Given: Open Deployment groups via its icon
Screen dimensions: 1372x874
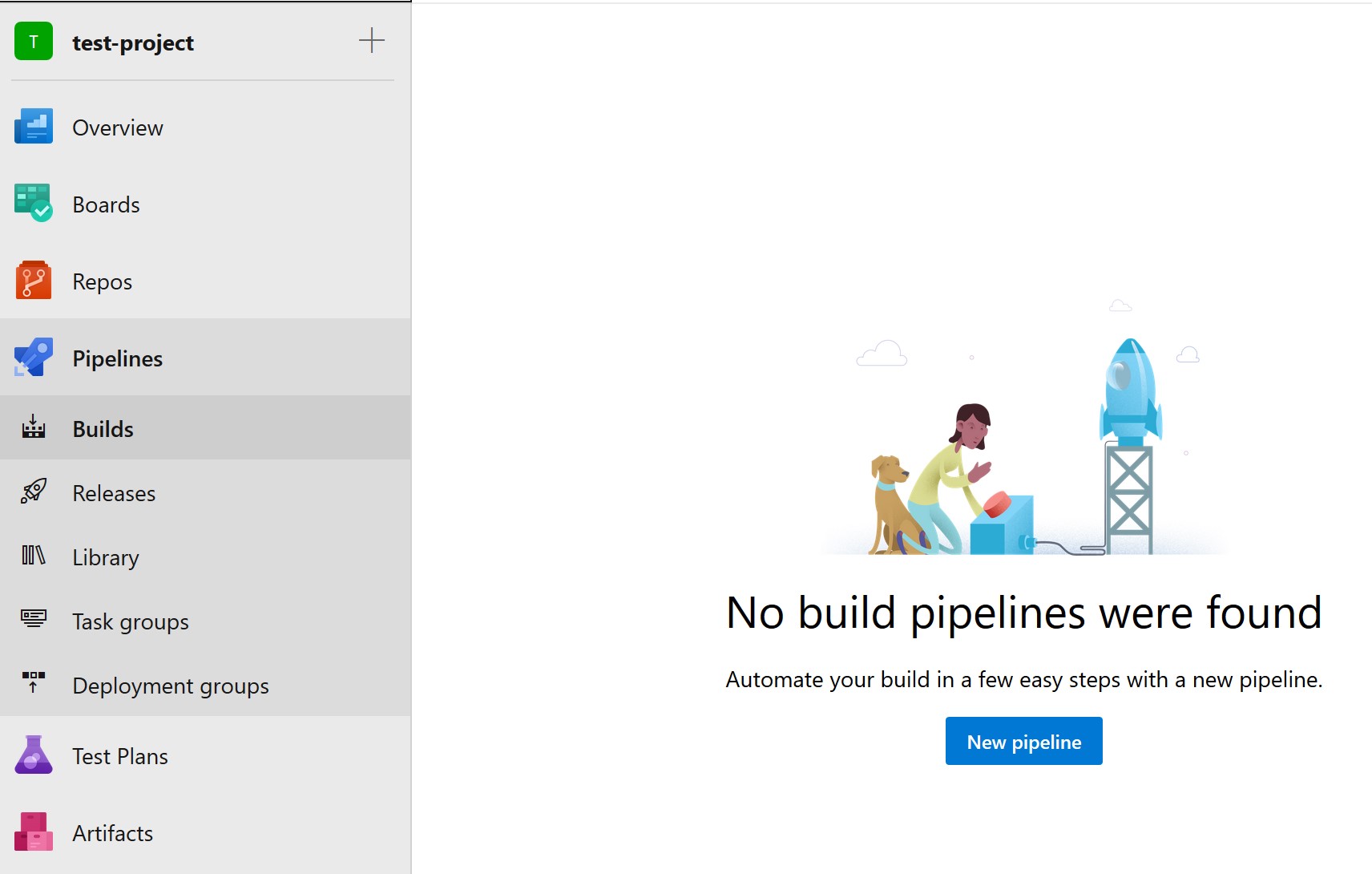Looking at the screenshot, I should click(x=32, y=685).
